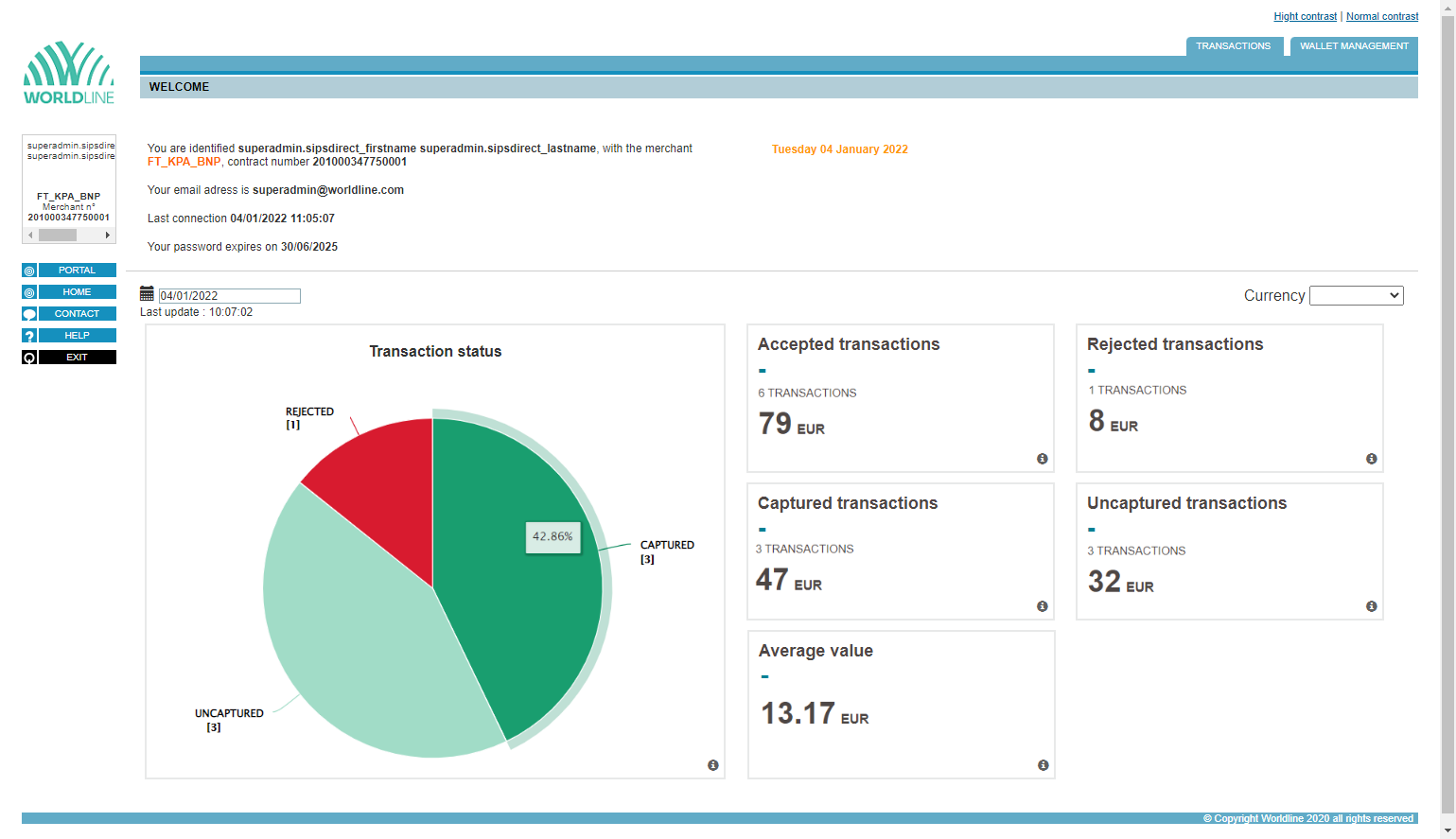This screenshot has width=1456, height=839.
Task: Click the 32 EUR uncaptured amount
Action: [x=1121, y=582]
